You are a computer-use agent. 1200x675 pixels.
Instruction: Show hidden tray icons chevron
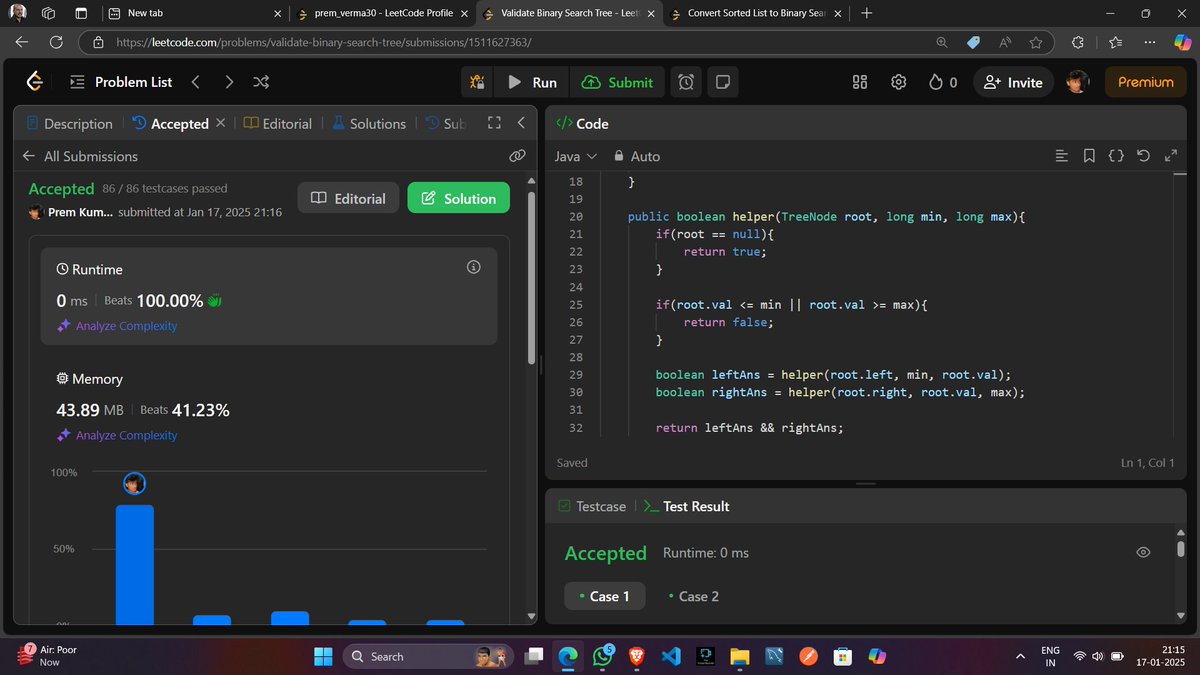pos(1020,656)
